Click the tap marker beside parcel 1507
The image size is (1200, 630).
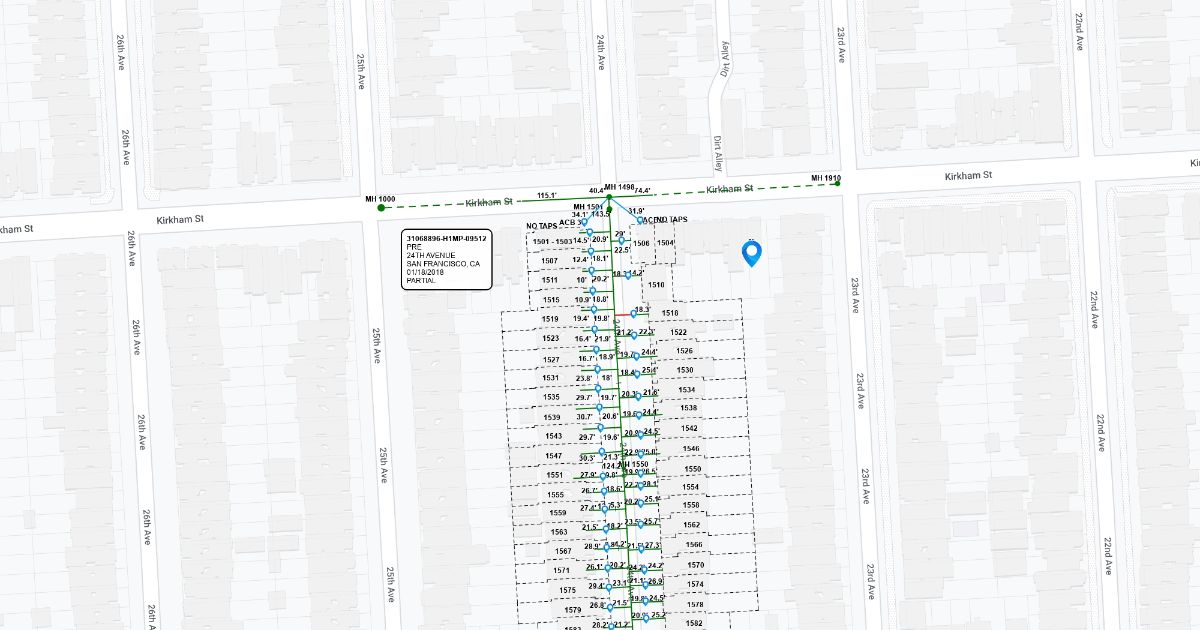pyautogui.click(x=591, y=252)
